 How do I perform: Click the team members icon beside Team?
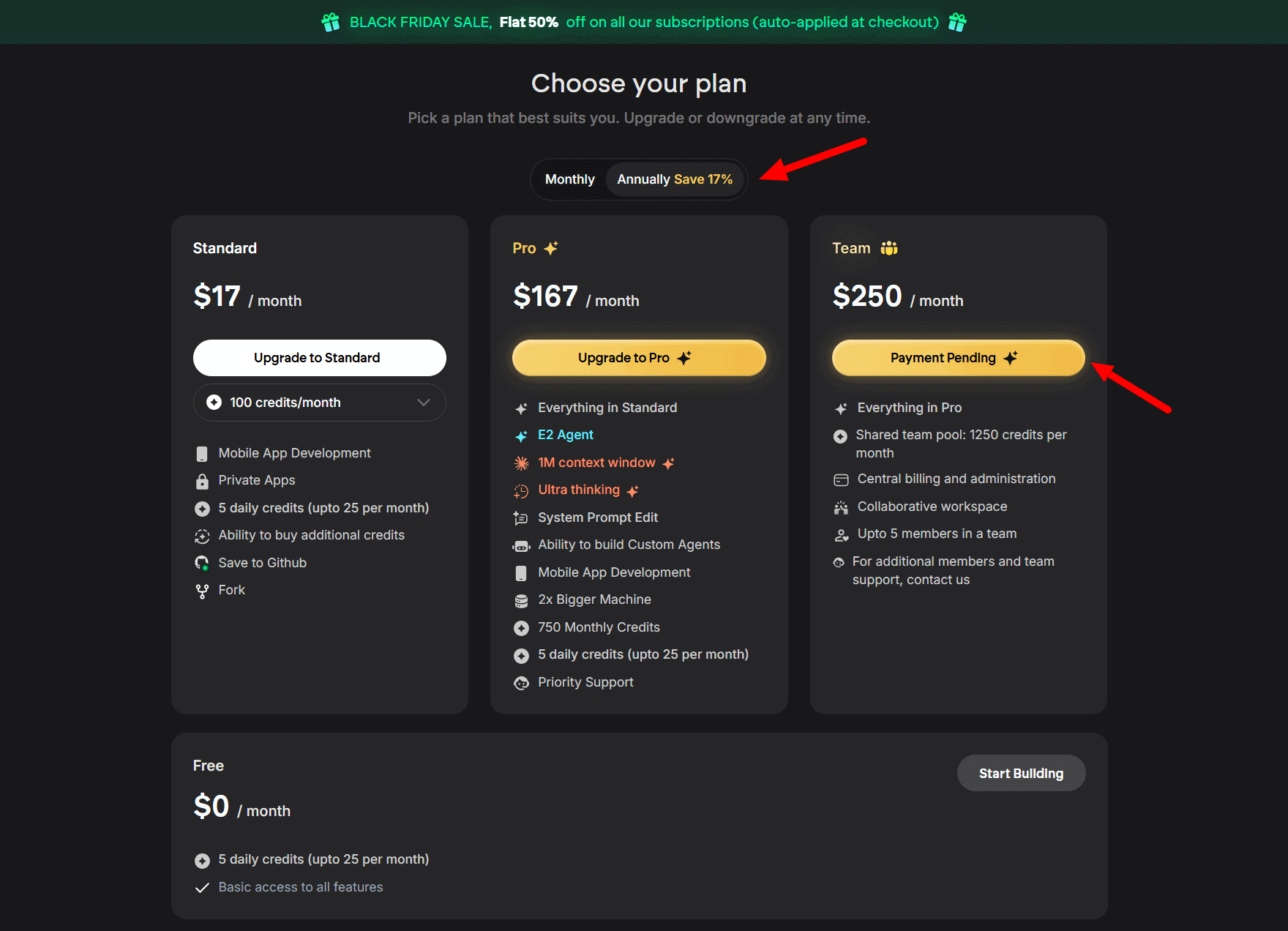[889, 248]
